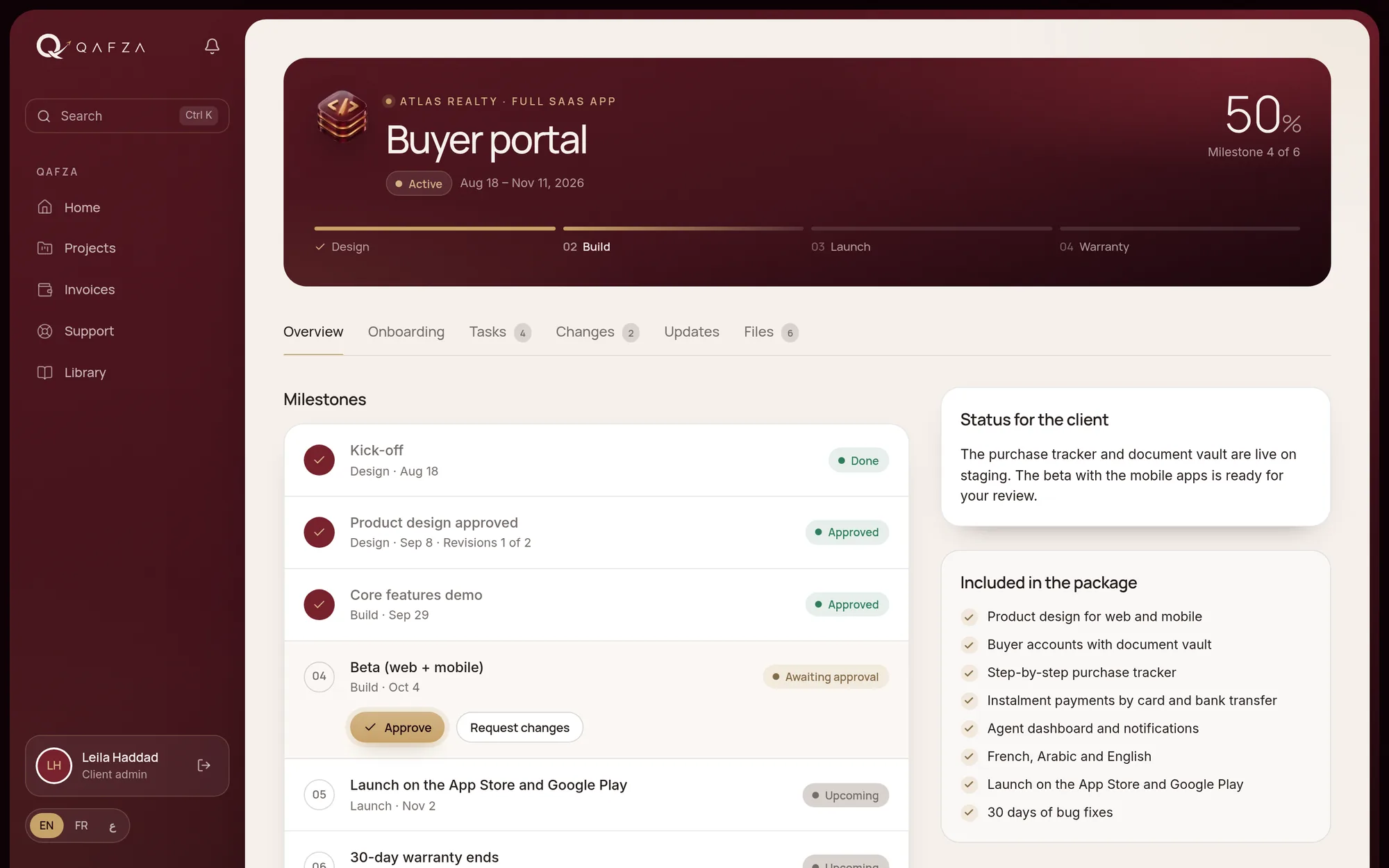
Task: Switch to the Tasks tab
Action: pos(500,332)
